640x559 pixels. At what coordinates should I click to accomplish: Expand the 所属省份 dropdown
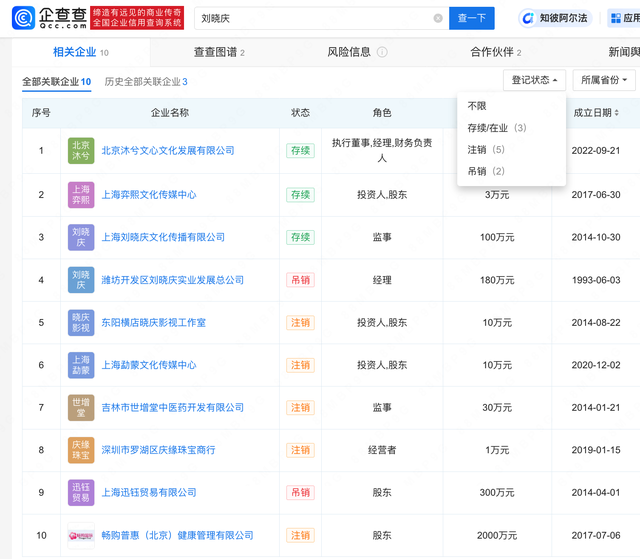tap(603, 80)
